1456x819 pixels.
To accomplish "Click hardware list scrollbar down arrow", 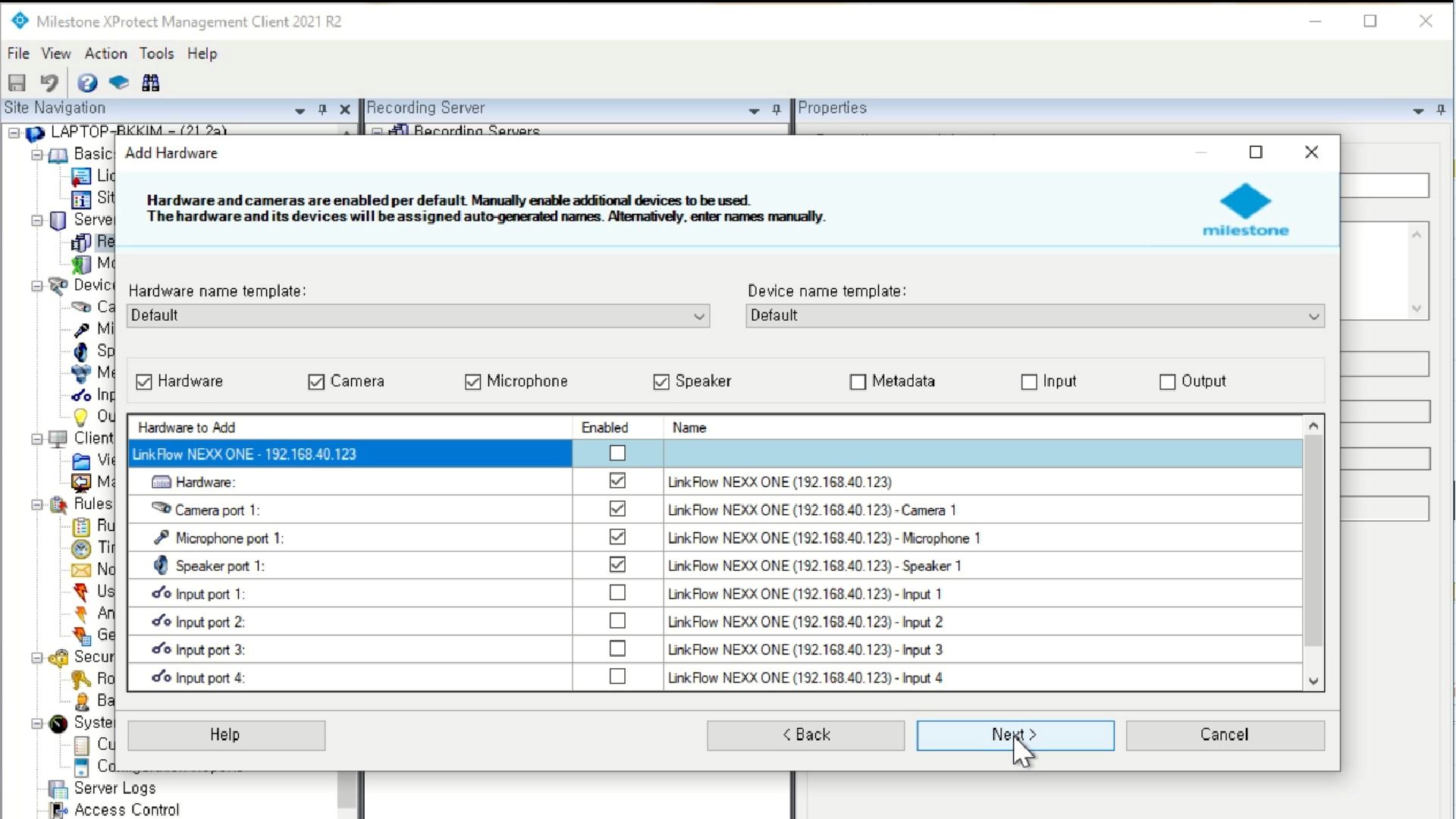I will [1314, 681].
